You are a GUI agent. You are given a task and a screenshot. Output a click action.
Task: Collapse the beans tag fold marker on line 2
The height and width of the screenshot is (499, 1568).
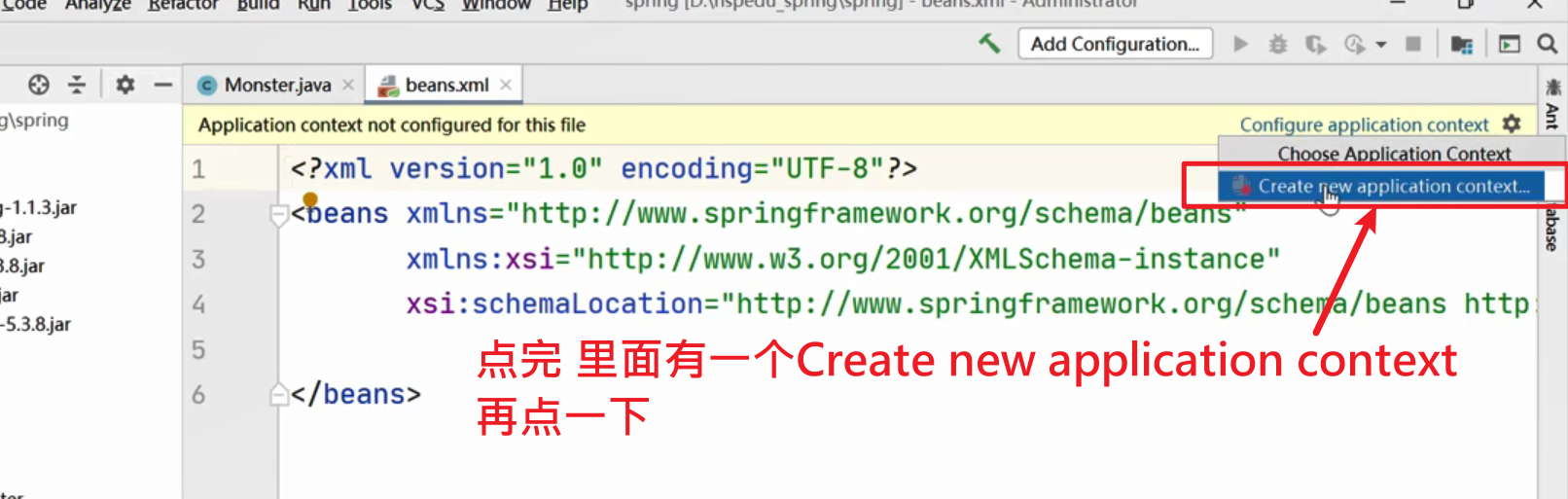pyautogui.click(x=278, y=215)
